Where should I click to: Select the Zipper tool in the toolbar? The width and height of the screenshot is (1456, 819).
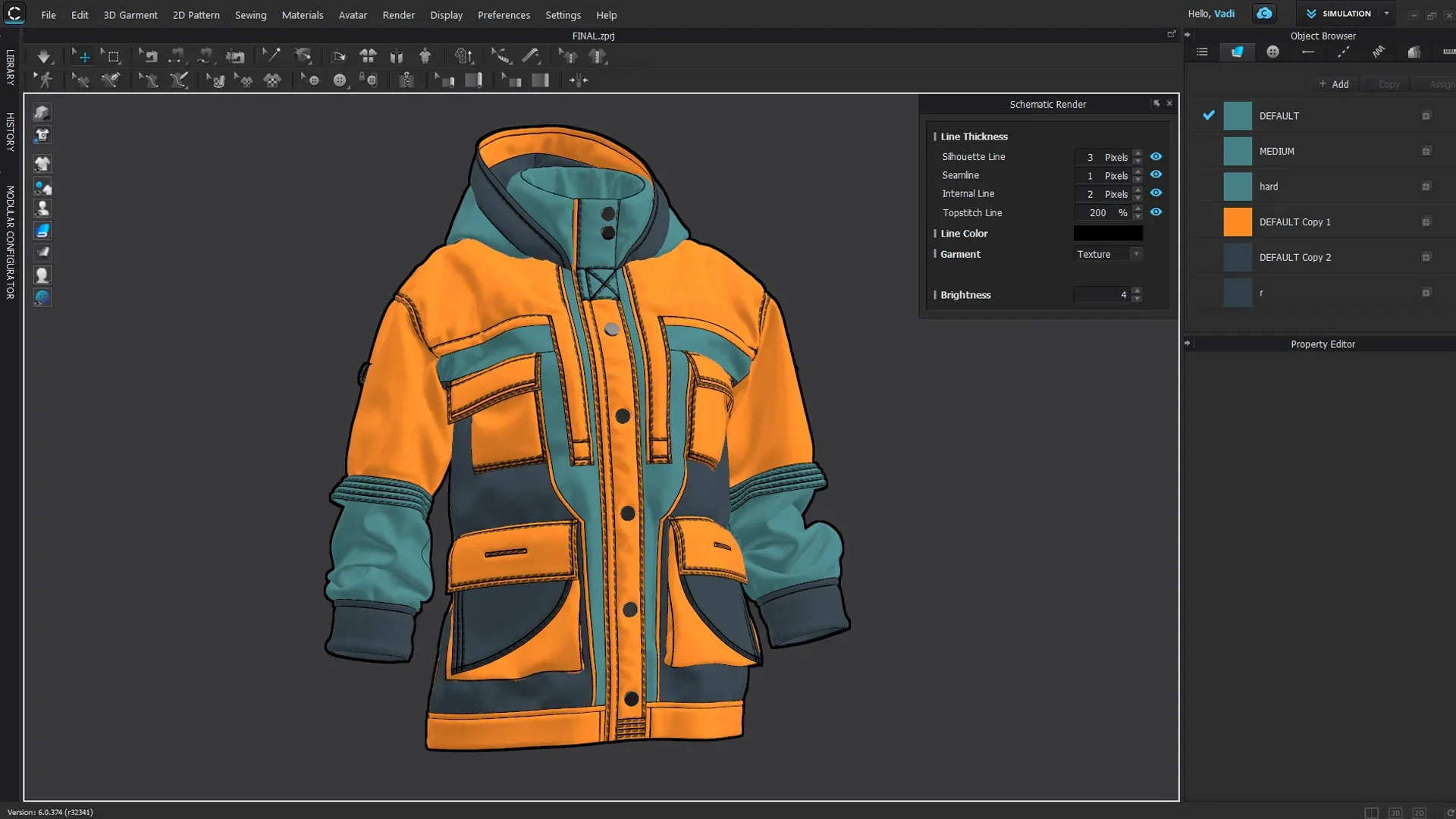[407, 80]
